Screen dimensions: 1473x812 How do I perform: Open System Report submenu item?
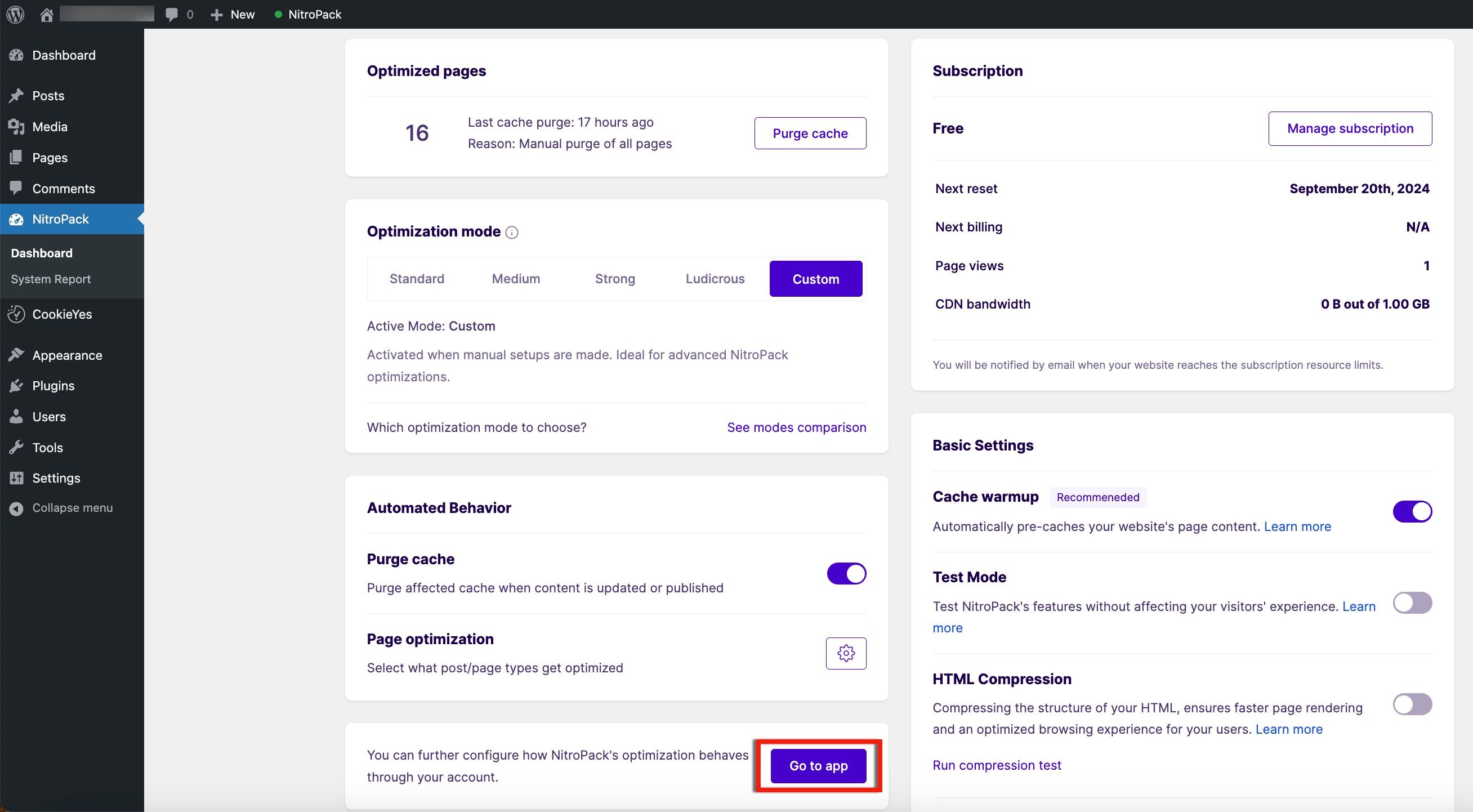point(51,279)
